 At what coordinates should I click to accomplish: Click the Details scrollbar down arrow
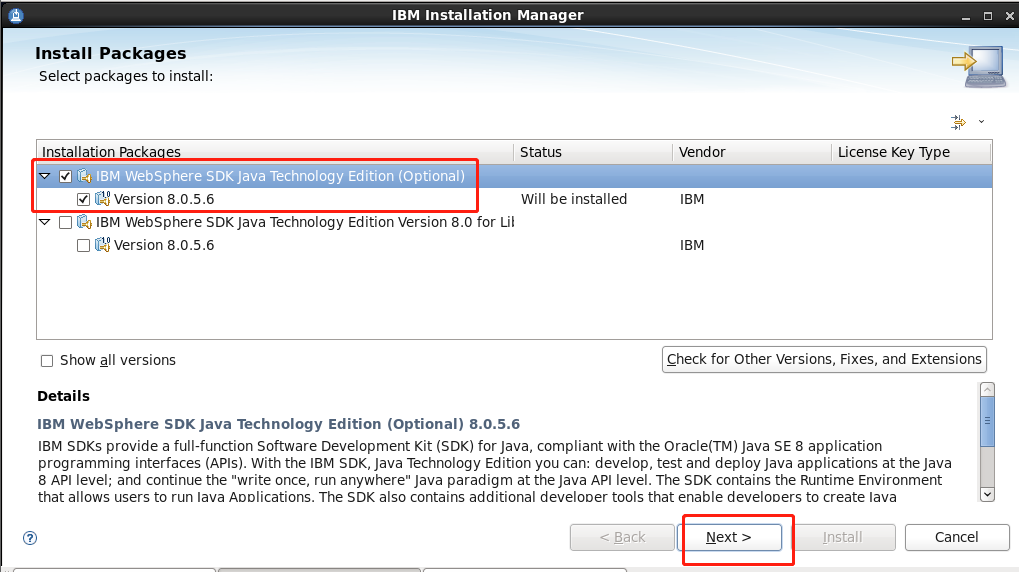tap(987, 493)
